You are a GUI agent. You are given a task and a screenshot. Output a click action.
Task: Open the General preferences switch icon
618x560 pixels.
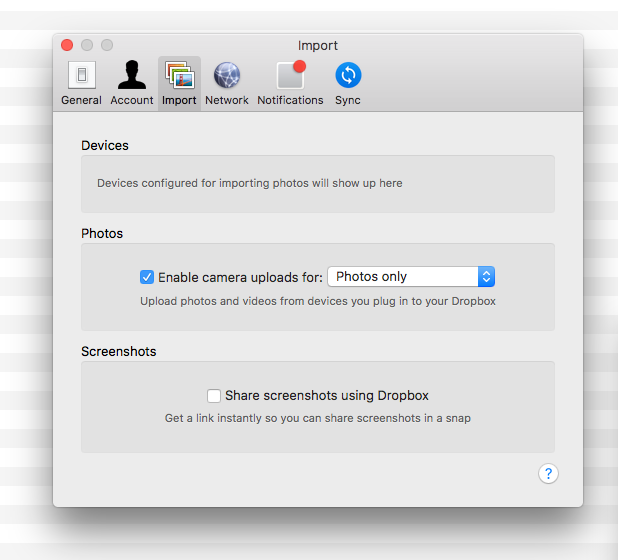coord(82,74)
